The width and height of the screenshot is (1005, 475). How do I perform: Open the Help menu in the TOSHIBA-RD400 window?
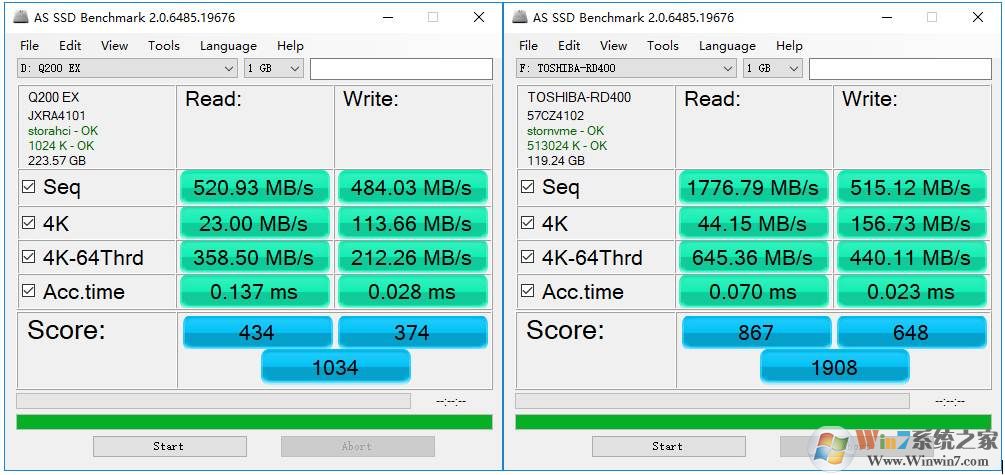(789, 46)
